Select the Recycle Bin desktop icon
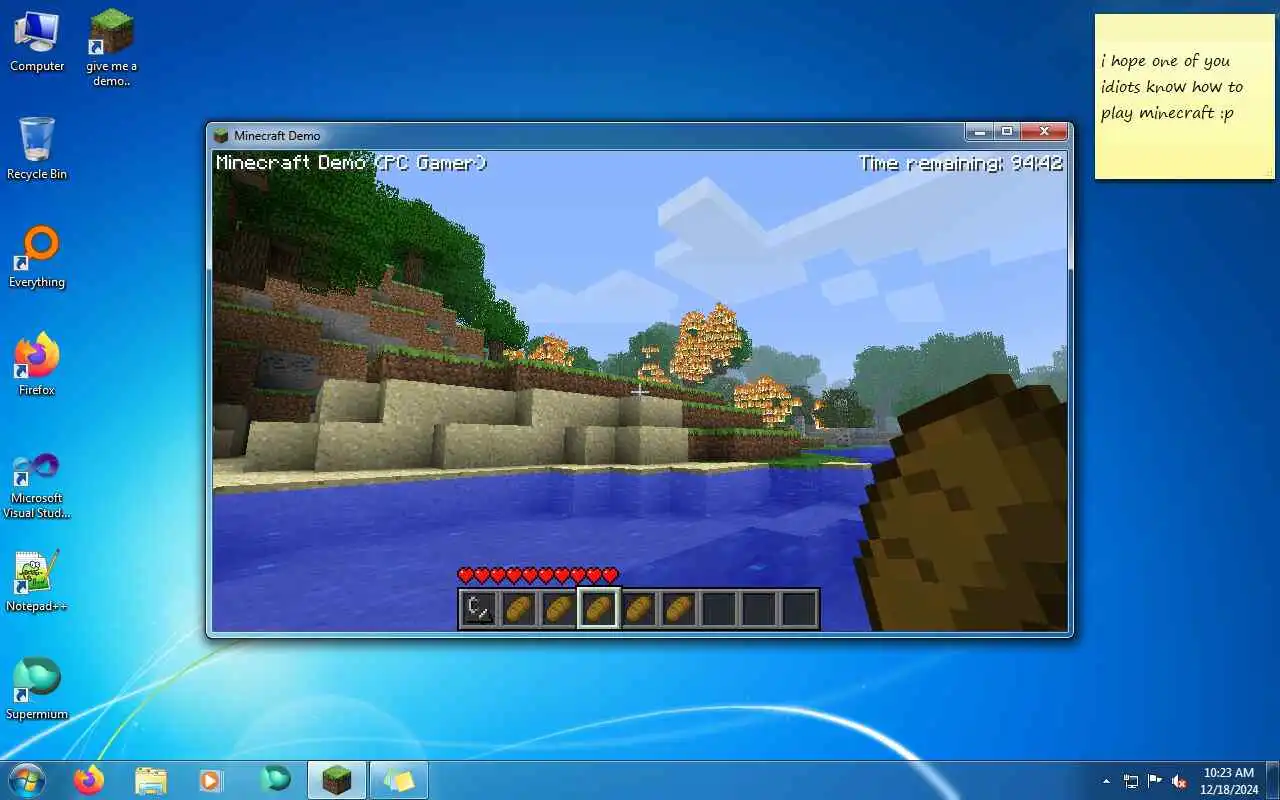The image size is (1280, 800). [37, 148]
